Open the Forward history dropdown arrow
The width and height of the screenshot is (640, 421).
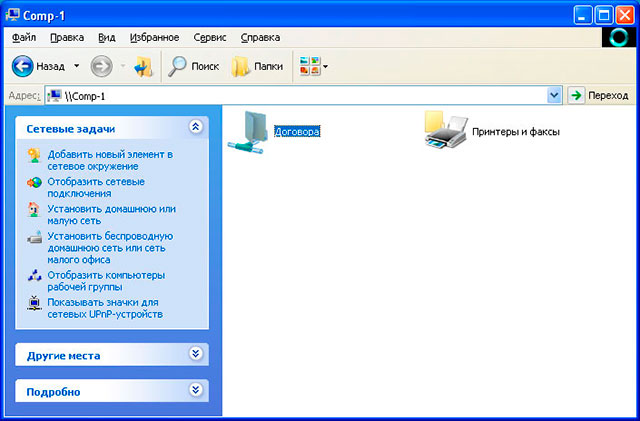[x=123, y=66]
